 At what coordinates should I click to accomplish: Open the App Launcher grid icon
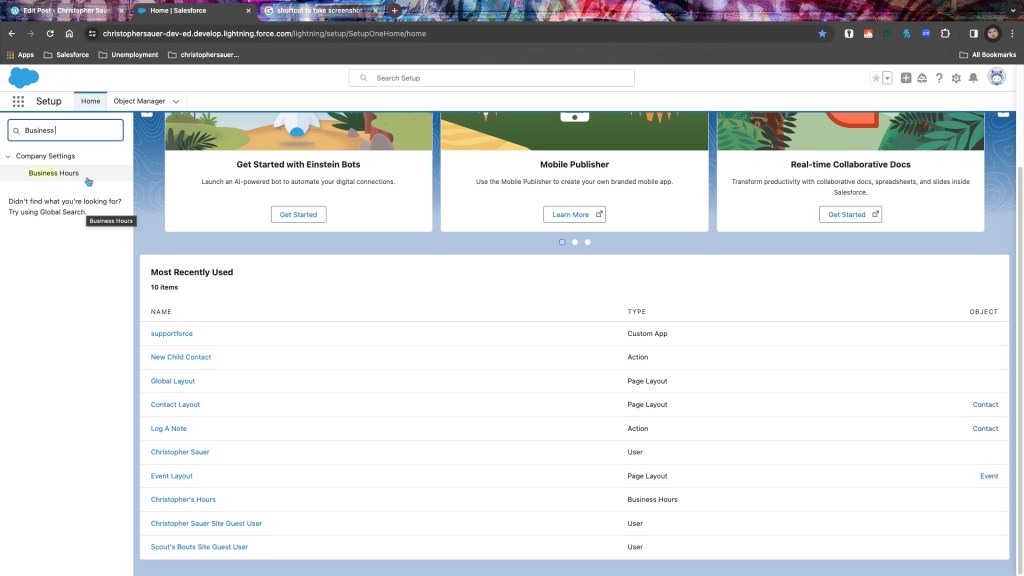[x=18, y=101]
